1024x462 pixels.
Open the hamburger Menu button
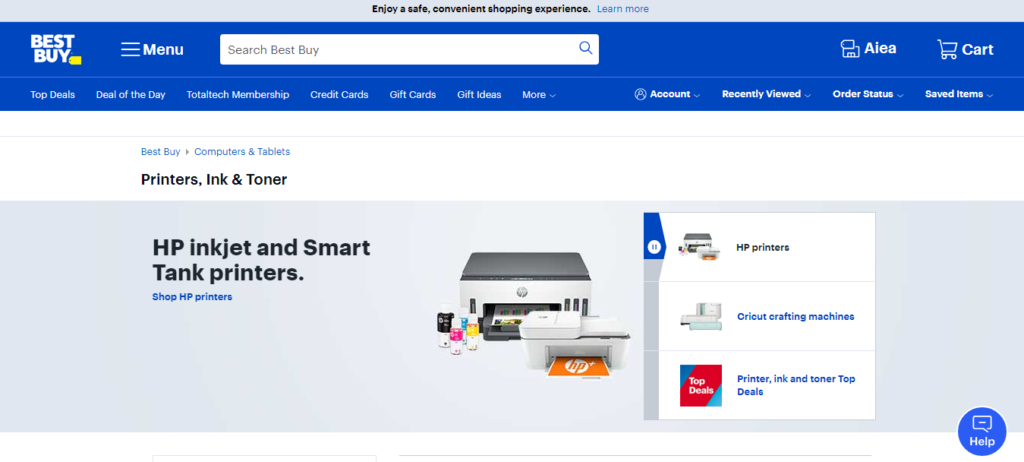point(152,50)
